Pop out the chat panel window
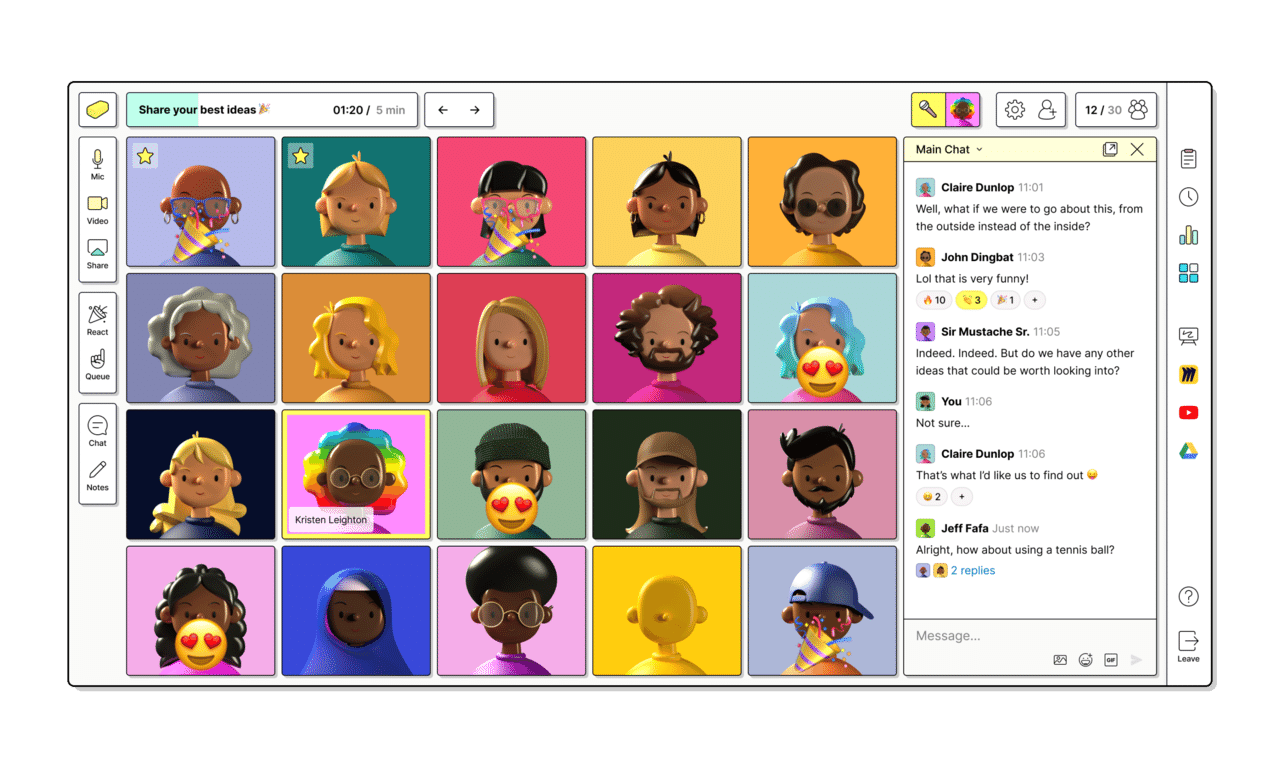 pyautogui.click(x=1110, y=149)
